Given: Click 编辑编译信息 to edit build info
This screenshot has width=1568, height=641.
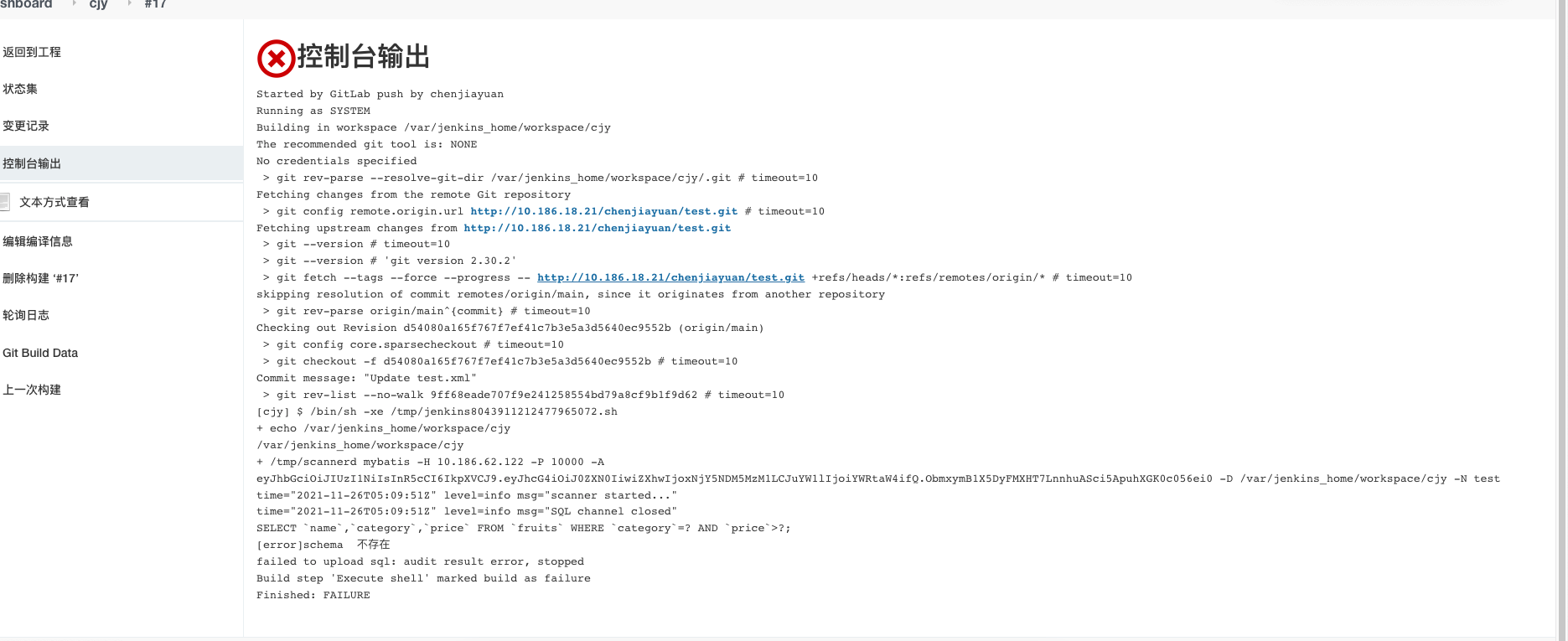Looking at the screenshot, I should [37, 240].
